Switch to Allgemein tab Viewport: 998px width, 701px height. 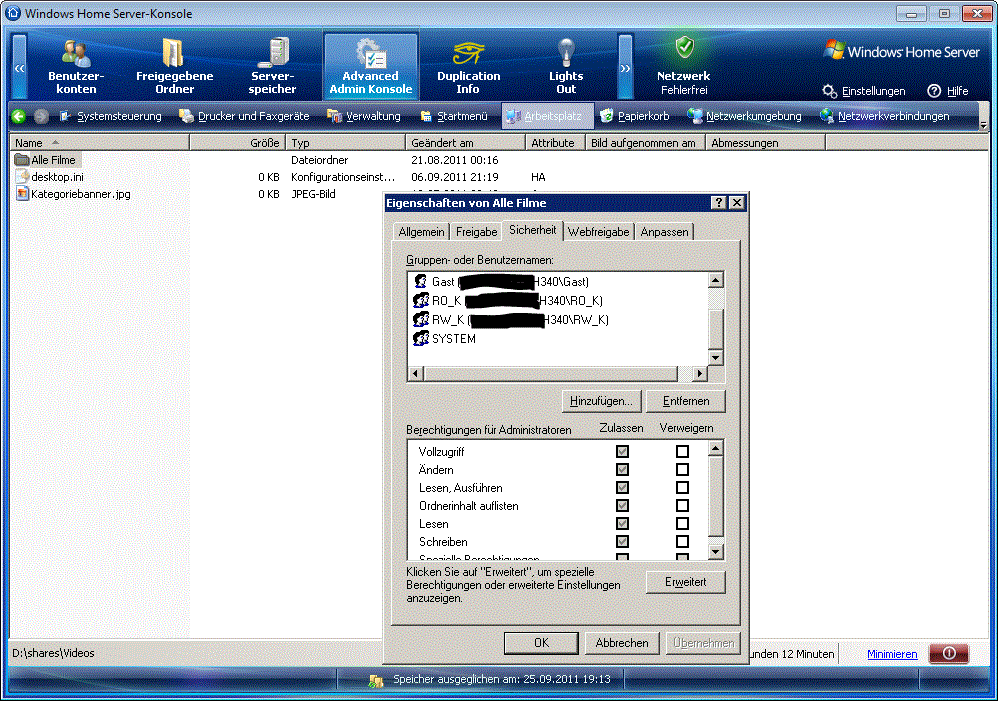(x=421, y=232)
